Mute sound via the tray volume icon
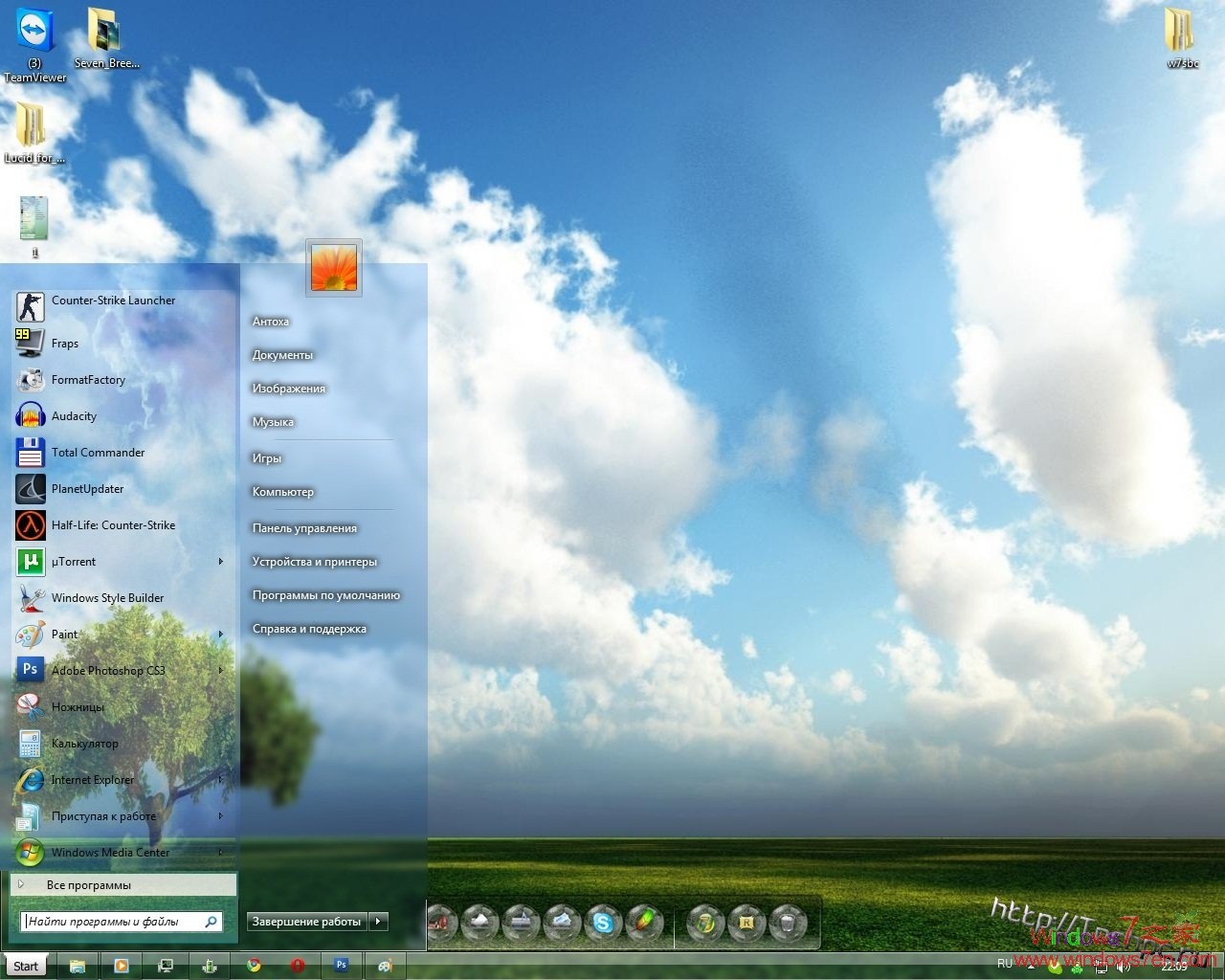The height and width of the screenshot is (980, 1225). tap(1123, 965)
